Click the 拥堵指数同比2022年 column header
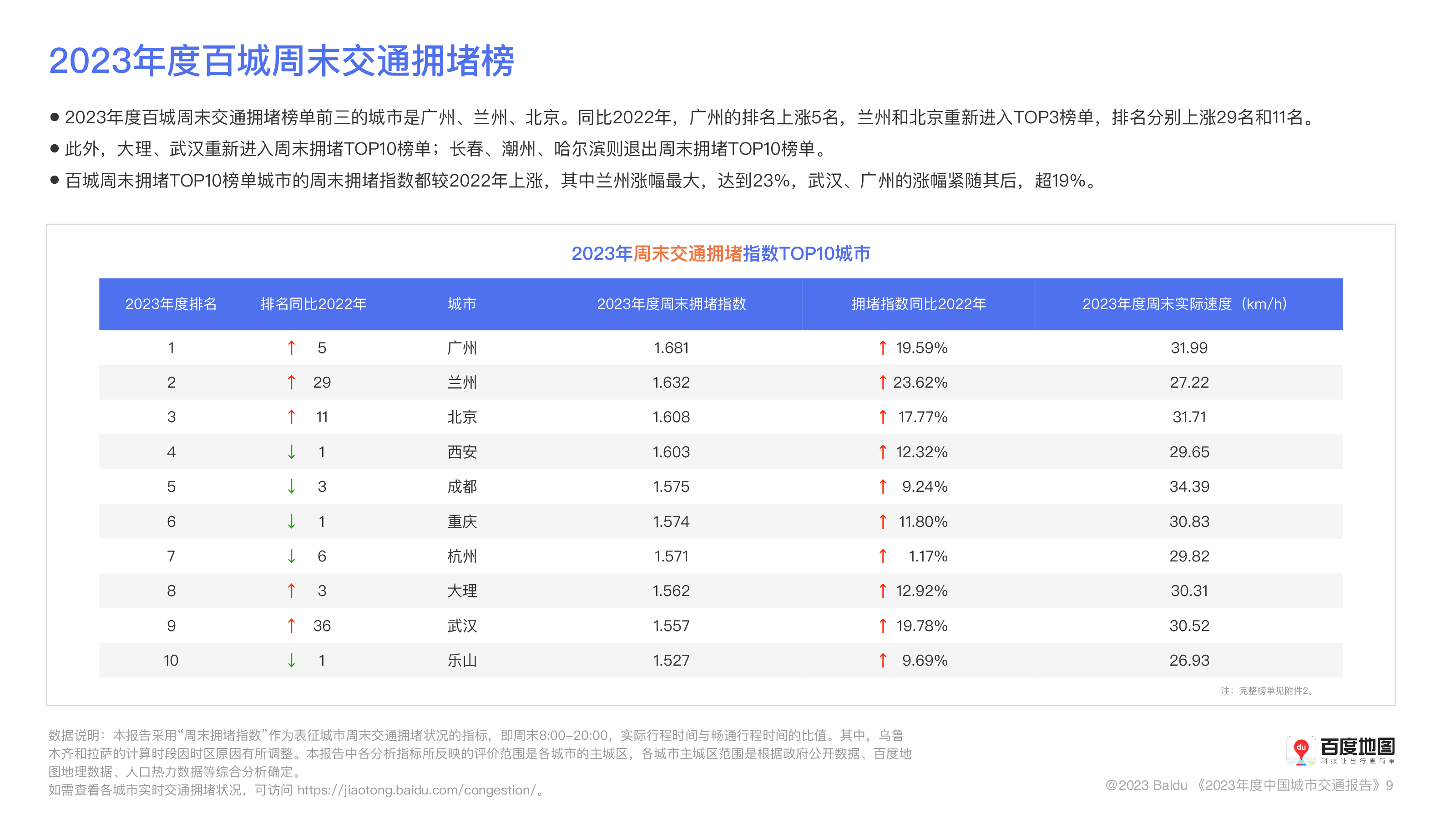 919,304
